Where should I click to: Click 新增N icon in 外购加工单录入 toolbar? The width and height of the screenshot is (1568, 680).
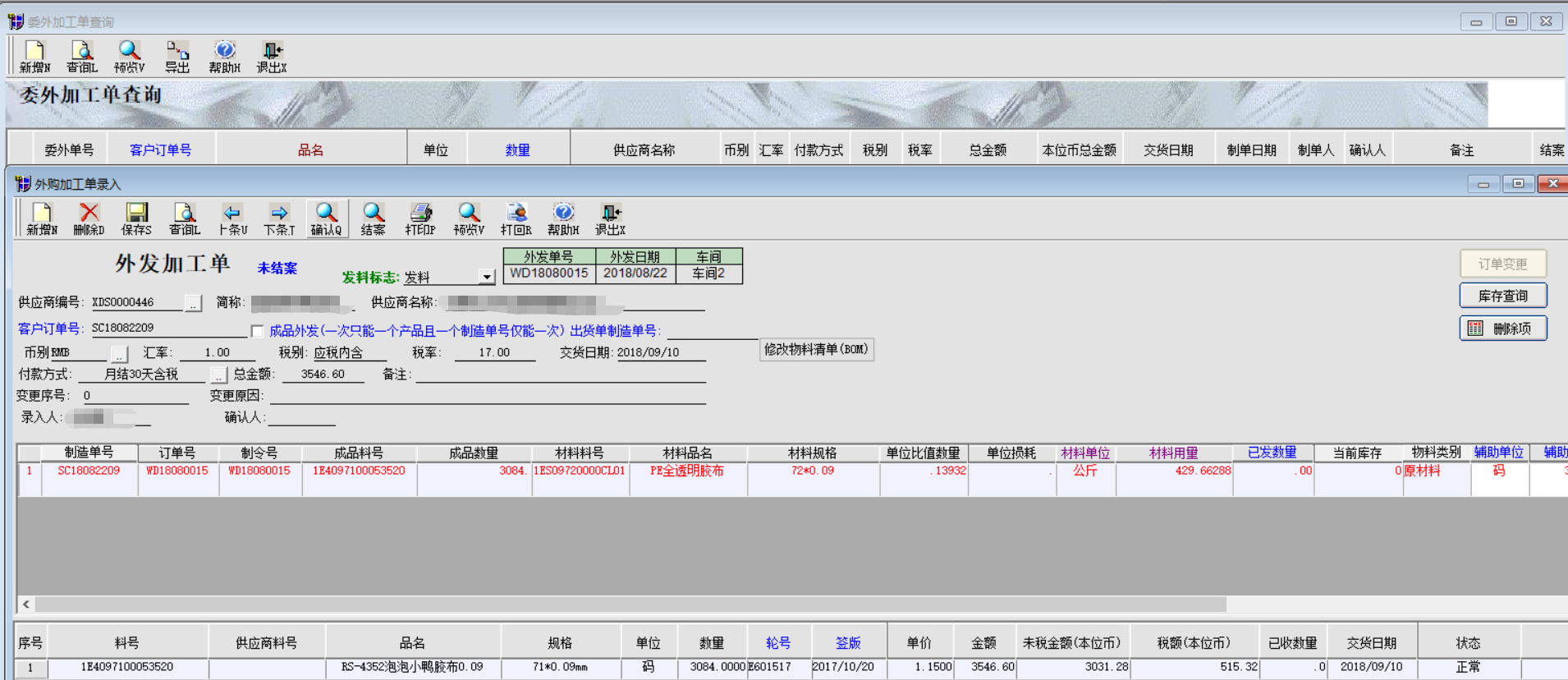pyautogui.click(x=42, y=219)
